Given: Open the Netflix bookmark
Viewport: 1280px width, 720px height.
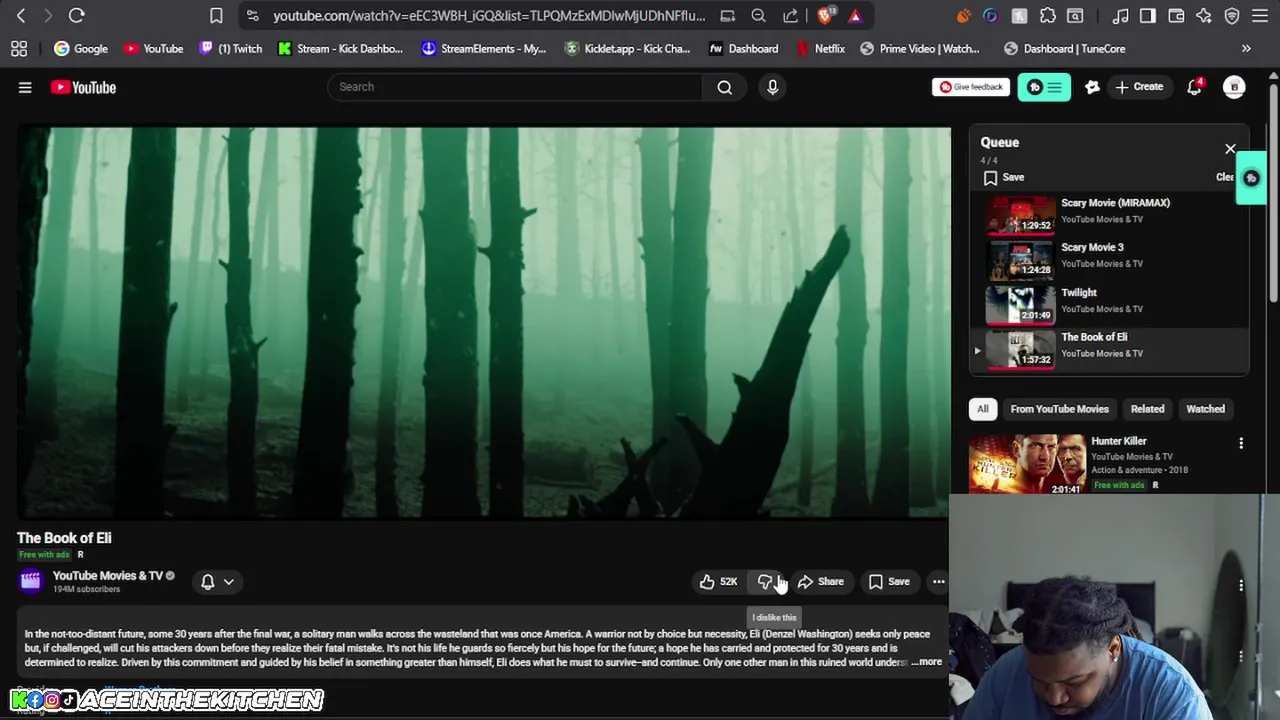Looking at the screenshot, I should pyautogui.click(x=821, y=48).
